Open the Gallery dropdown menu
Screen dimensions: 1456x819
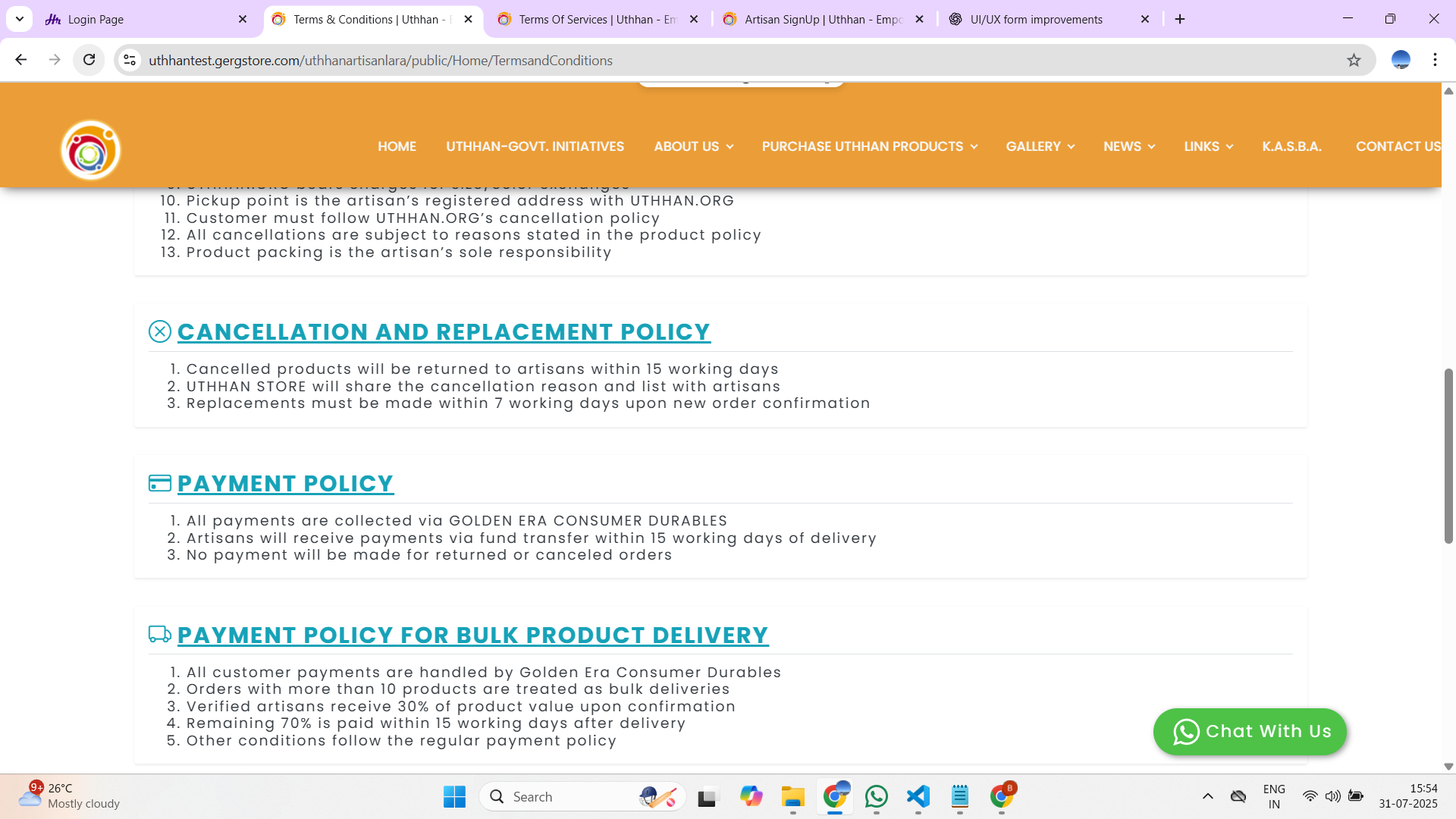(1040, 146)
